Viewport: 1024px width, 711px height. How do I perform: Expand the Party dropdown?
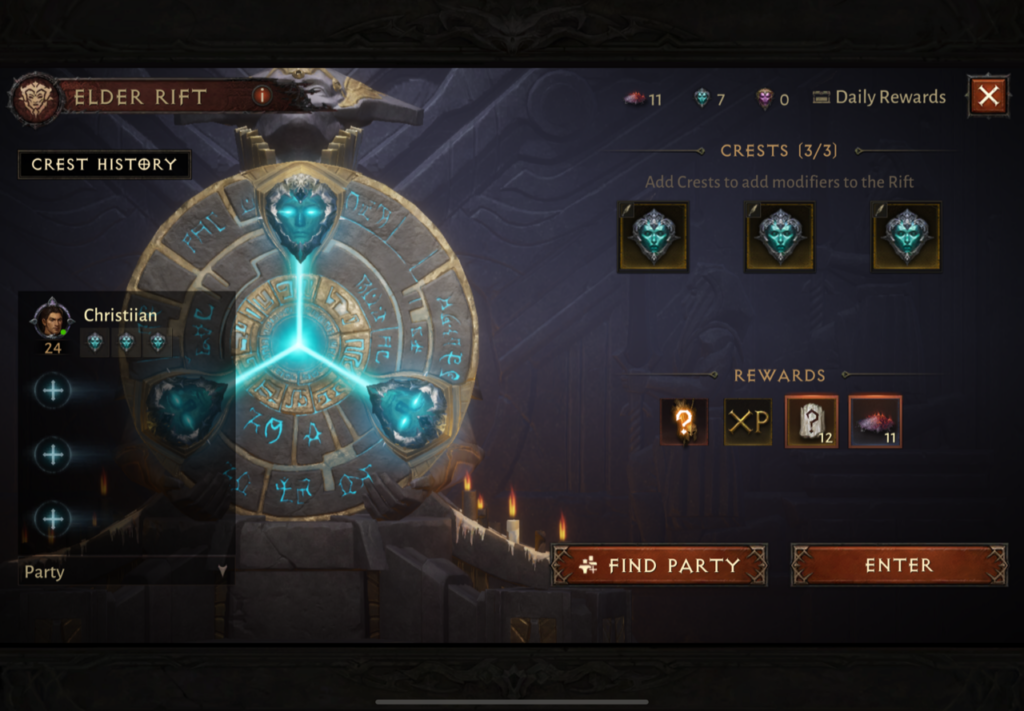125,571
